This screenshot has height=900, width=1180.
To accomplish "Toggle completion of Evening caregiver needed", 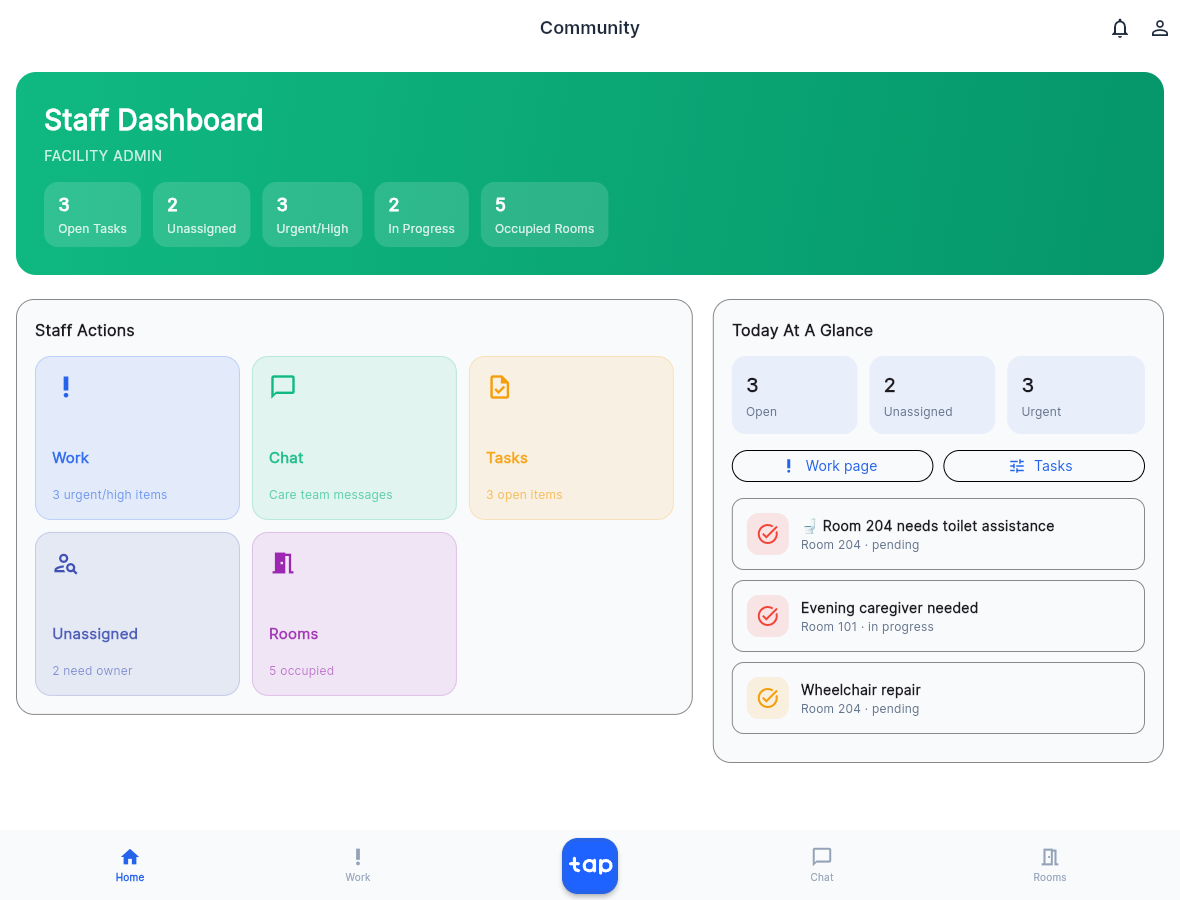I will point(767,616).
